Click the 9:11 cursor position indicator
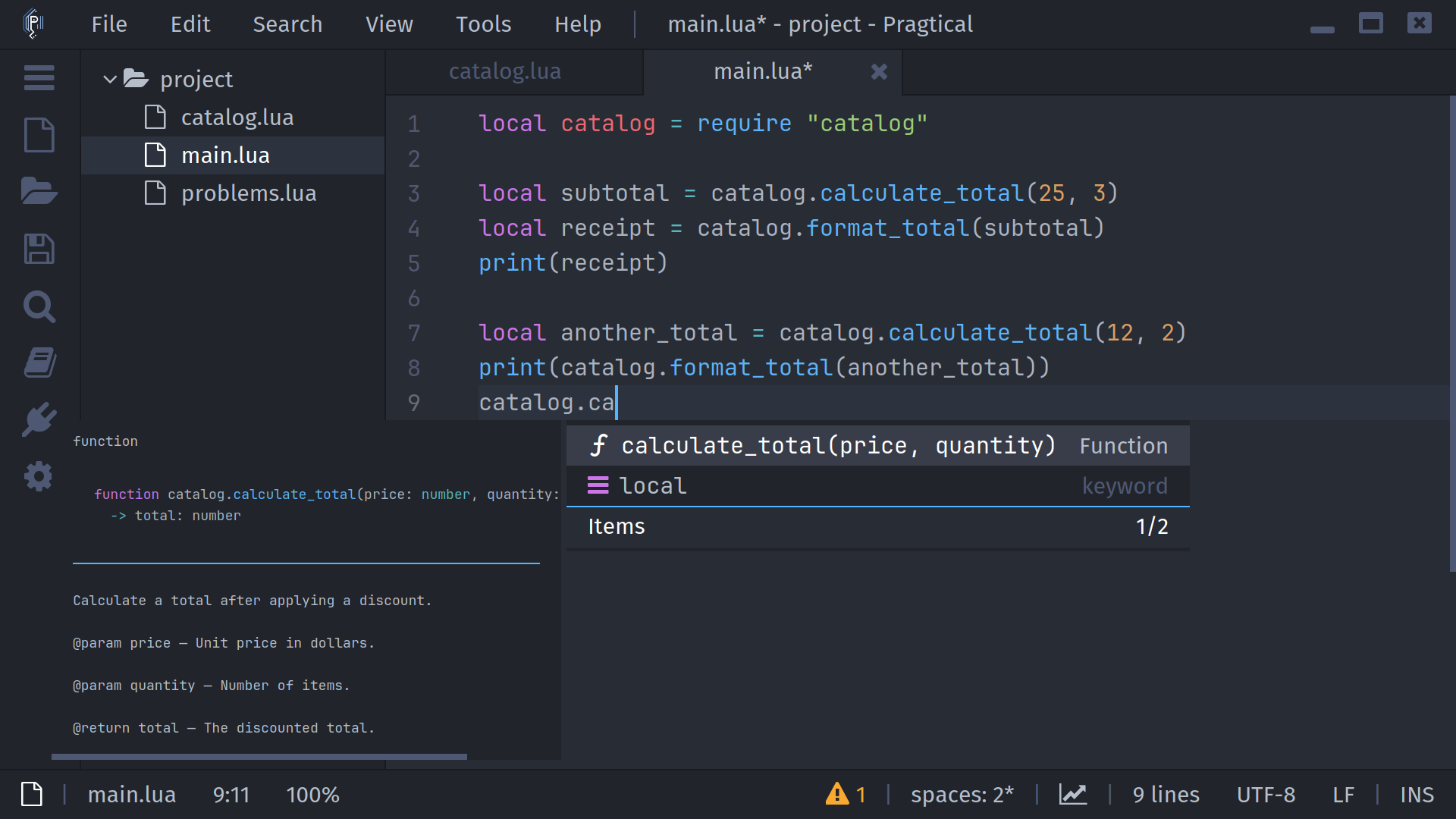 [231, 794]
